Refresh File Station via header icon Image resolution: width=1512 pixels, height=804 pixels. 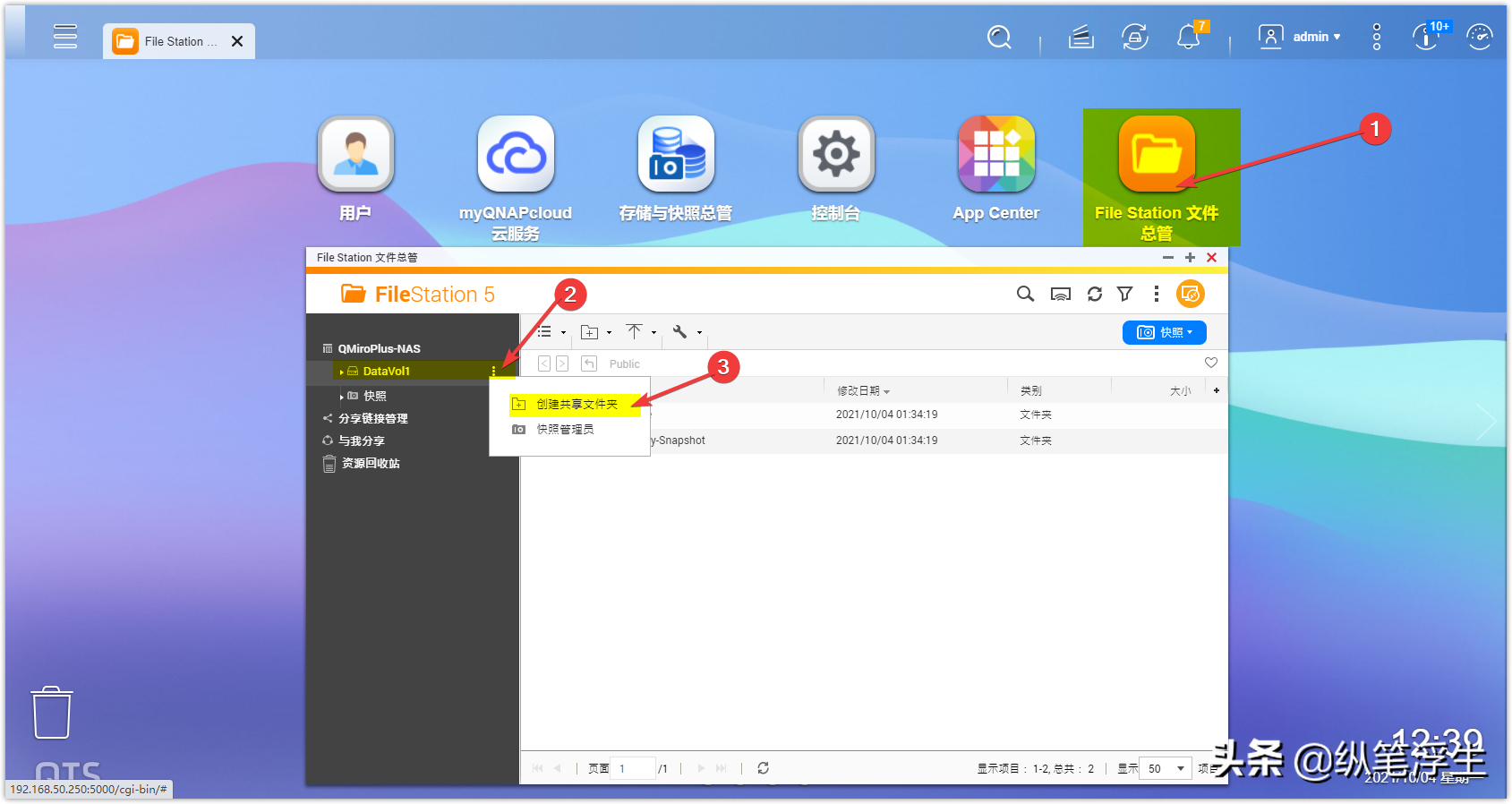[x=1095, y=294]
